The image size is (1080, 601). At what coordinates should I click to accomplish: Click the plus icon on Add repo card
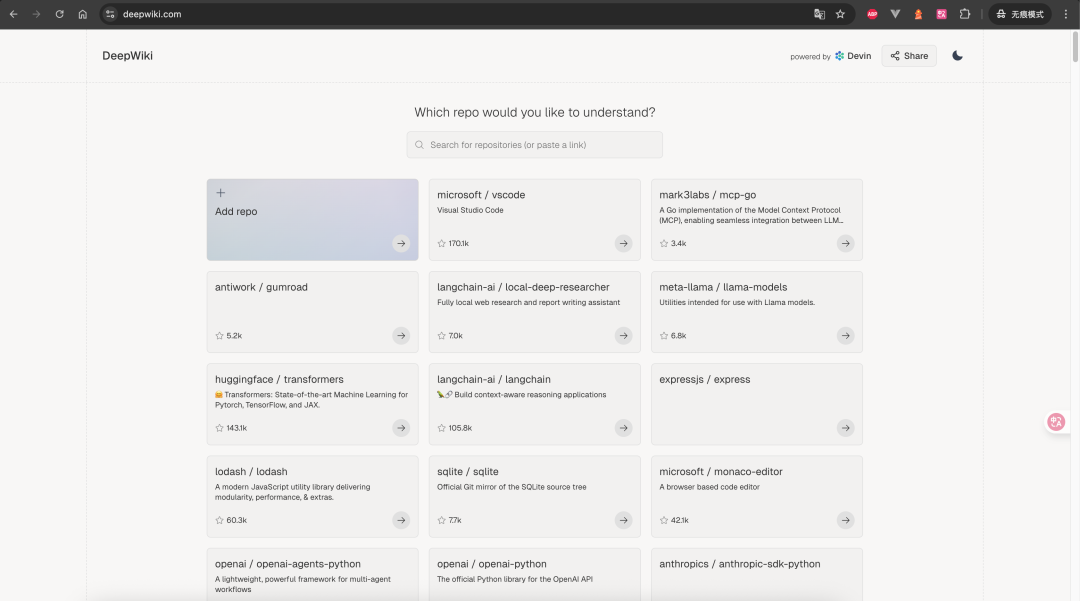pyautogui.click(x=220, y=193)
